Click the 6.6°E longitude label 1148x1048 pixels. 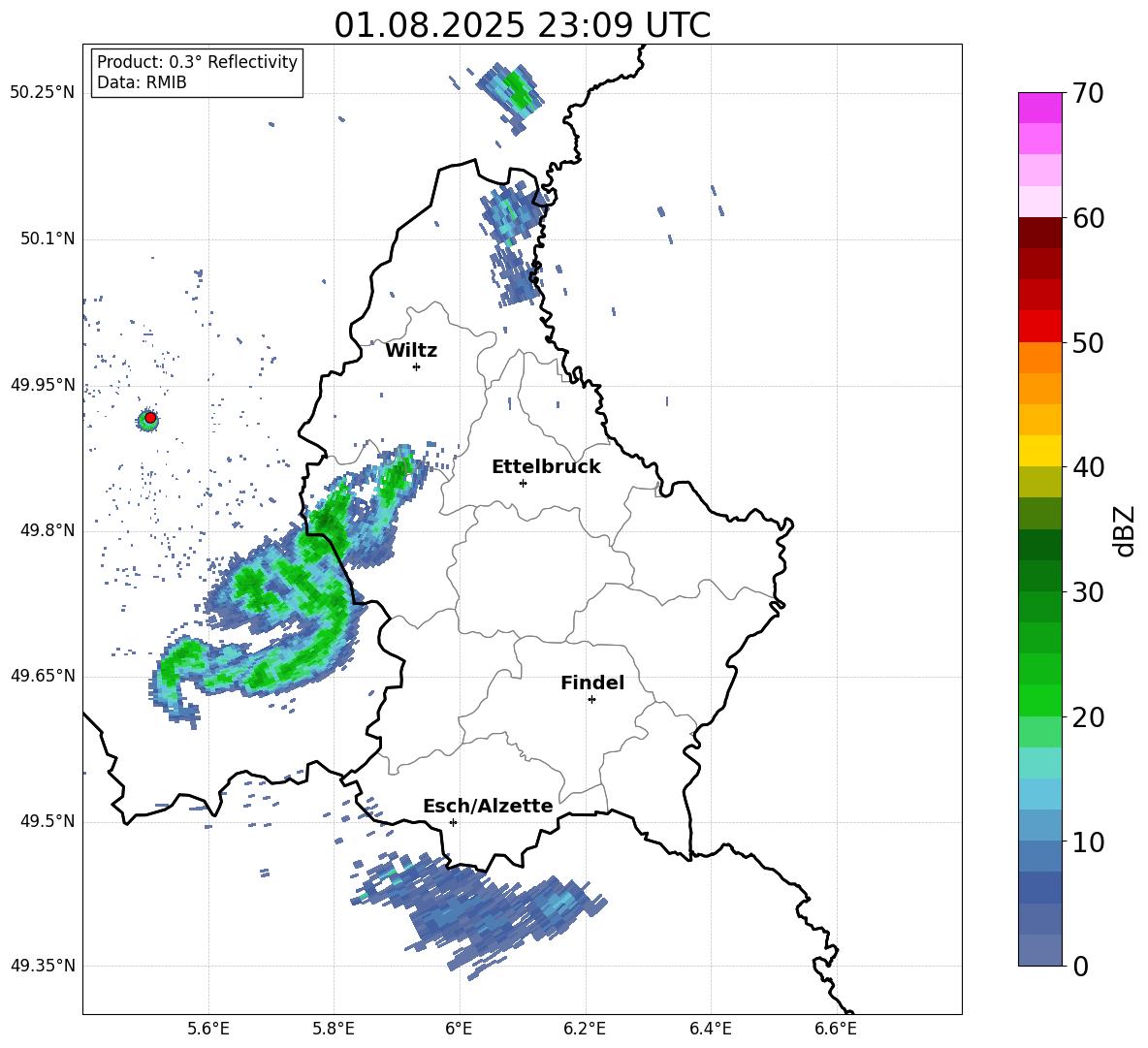(x=836, y=1029)
